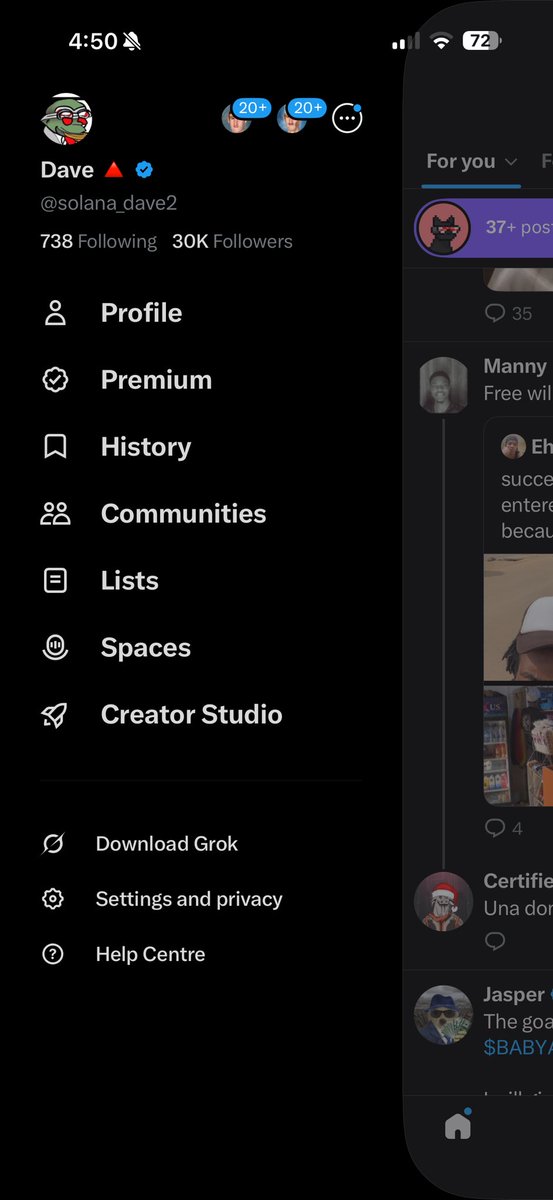Open Manny's profile avatar
The width and height of the screenshot is (553, 1200).
(443, 385)
